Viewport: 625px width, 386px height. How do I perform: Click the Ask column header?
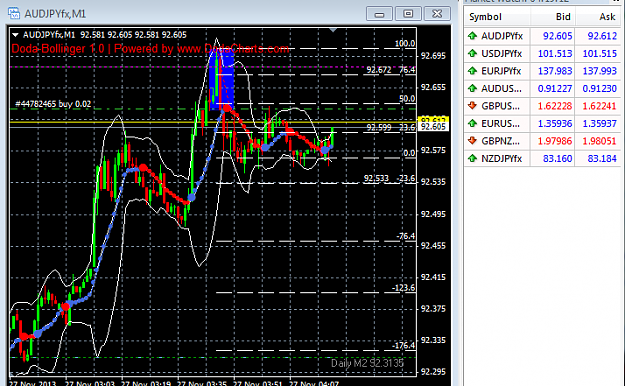click(x=597, y=17)
